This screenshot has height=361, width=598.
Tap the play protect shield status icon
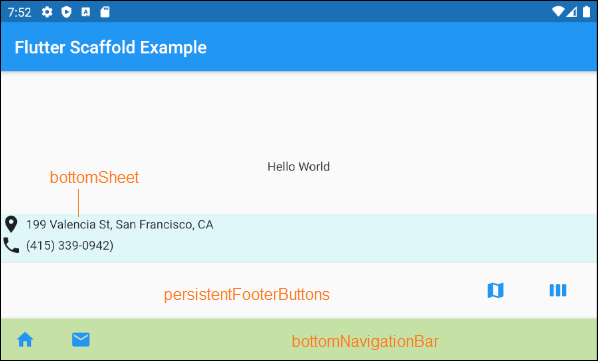pos(66,12)
